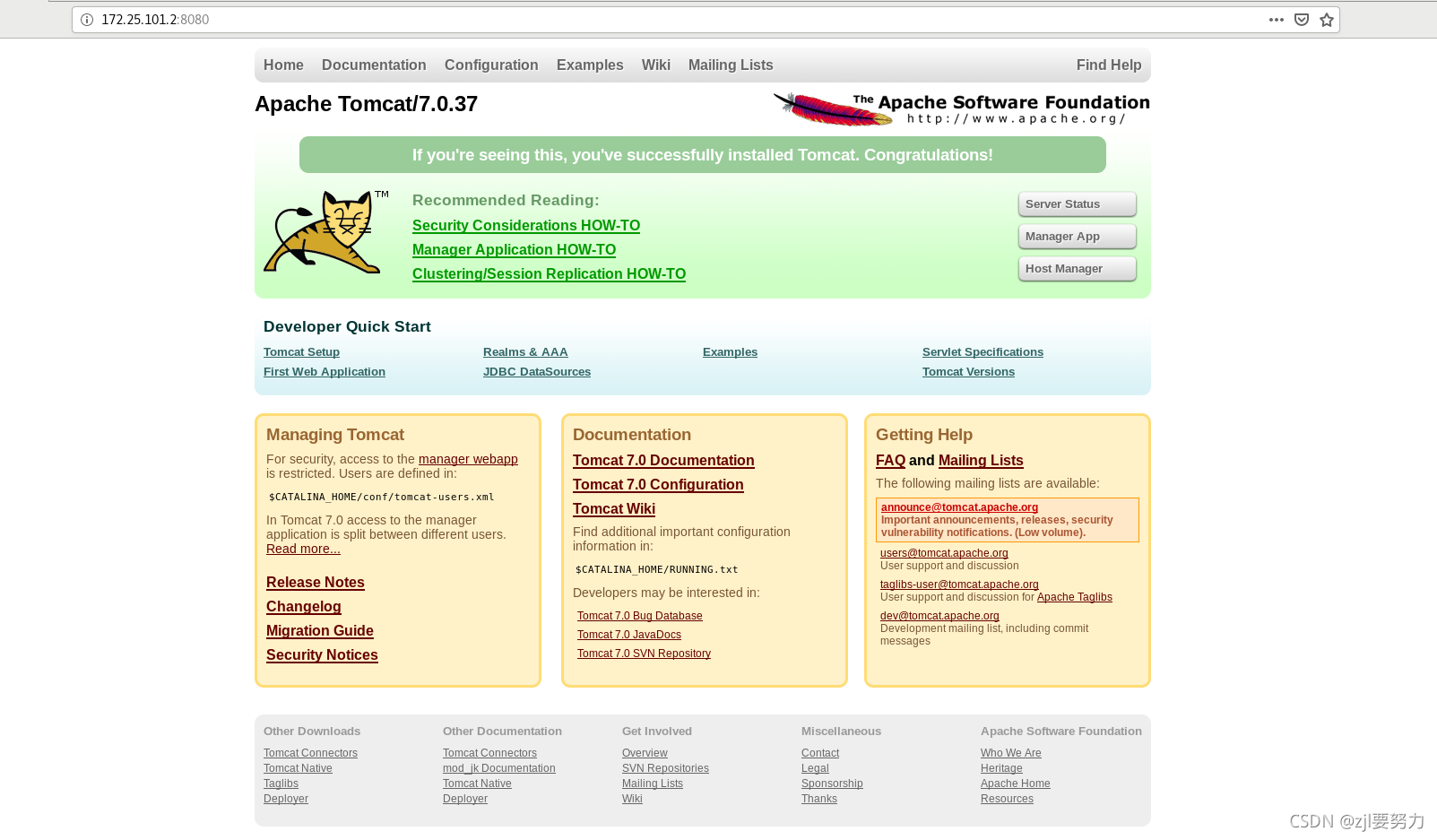Open the Documentation nav item
This screenshot has height=840, width=1437.
coord(374,65)
